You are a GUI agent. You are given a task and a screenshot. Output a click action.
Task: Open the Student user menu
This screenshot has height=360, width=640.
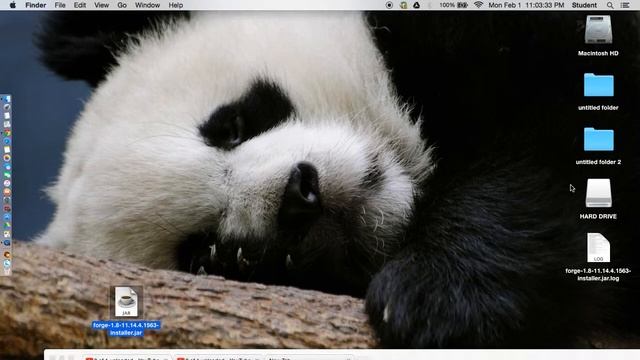click(584, 5)
